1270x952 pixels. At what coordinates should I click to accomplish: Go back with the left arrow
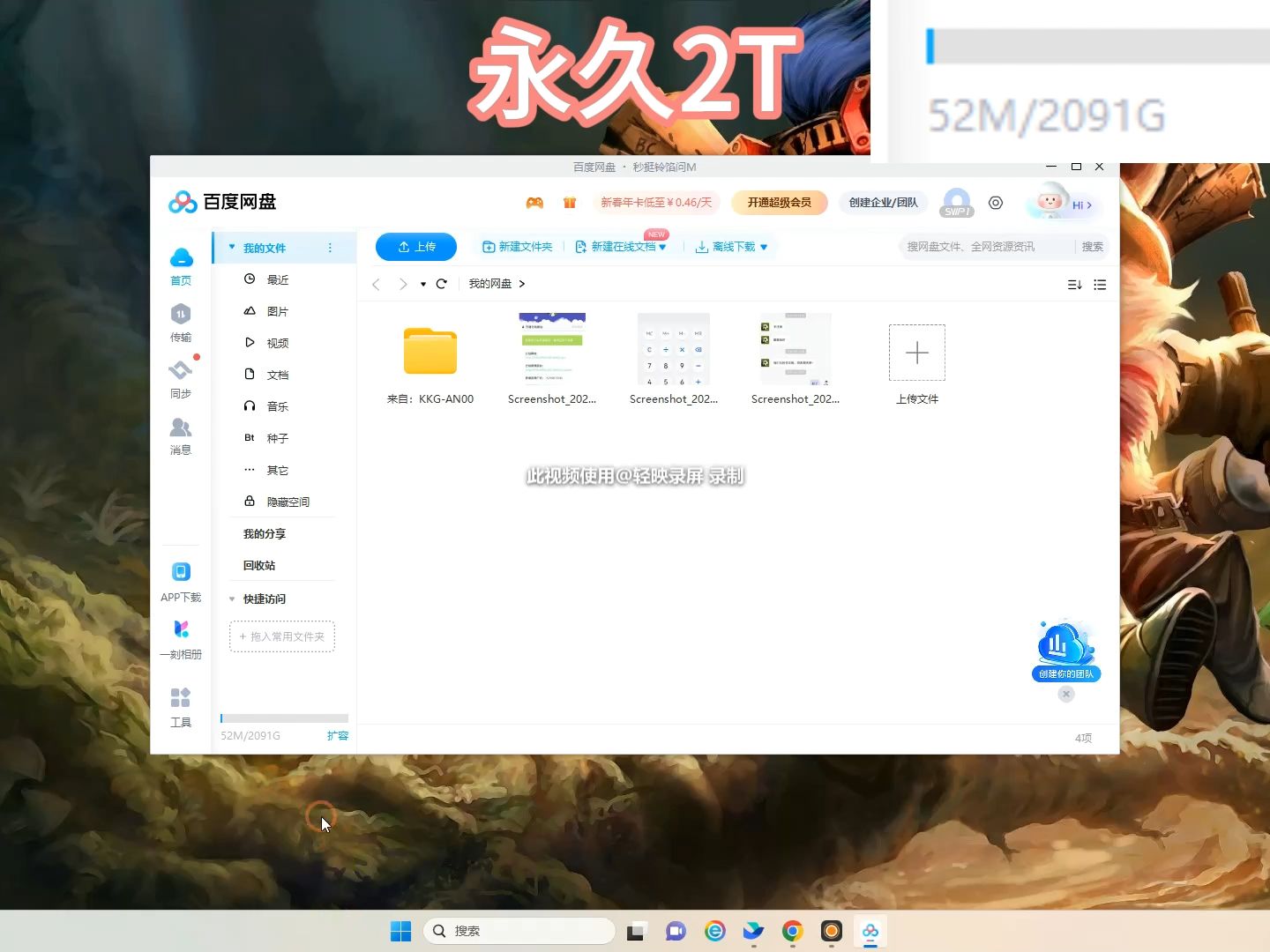tap(377, 284)
